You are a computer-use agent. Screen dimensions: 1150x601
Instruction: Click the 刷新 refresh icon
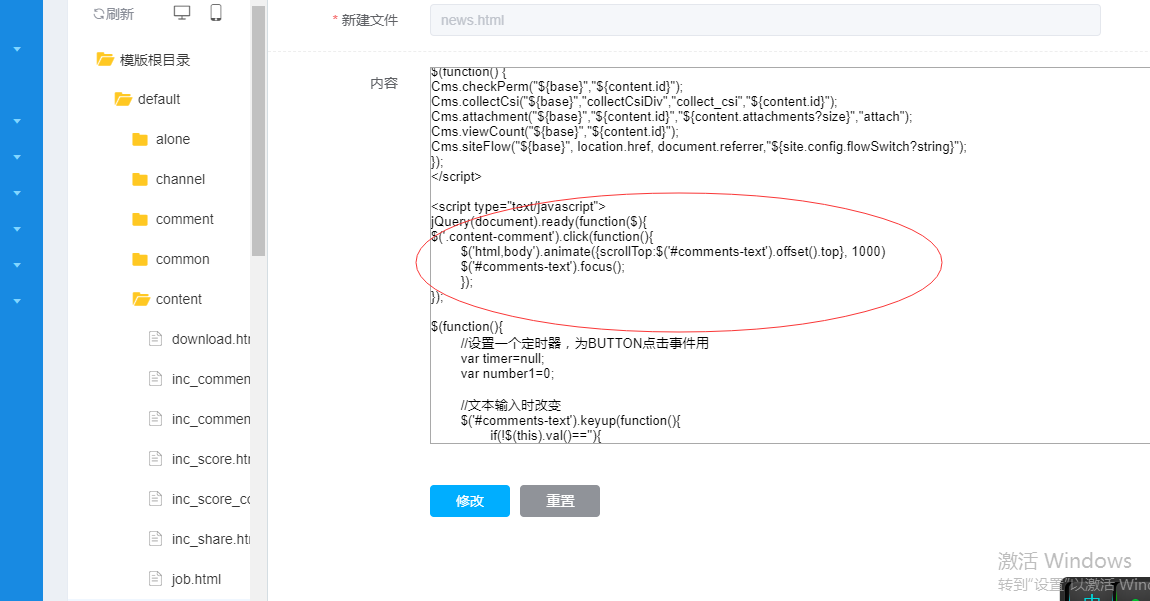[98, 14]
